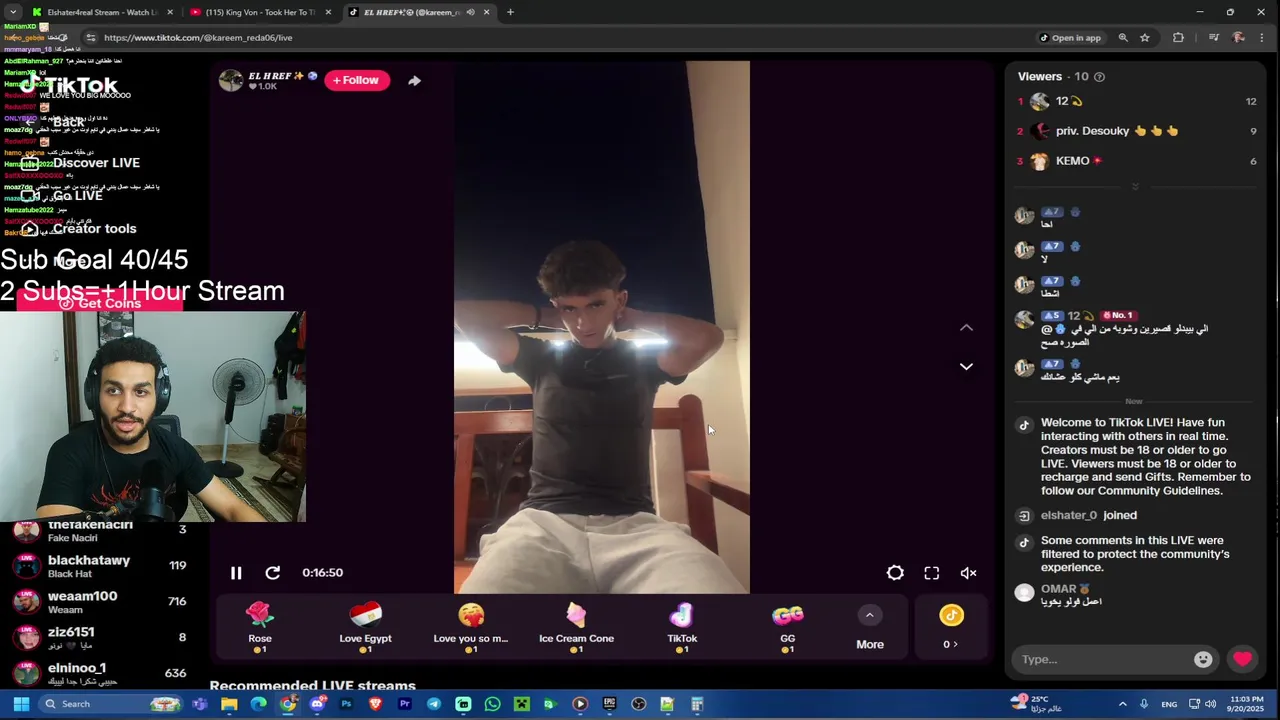Show hidden system tray icons chevron
Screen dimensions: 1280x720
[1122, 704]
